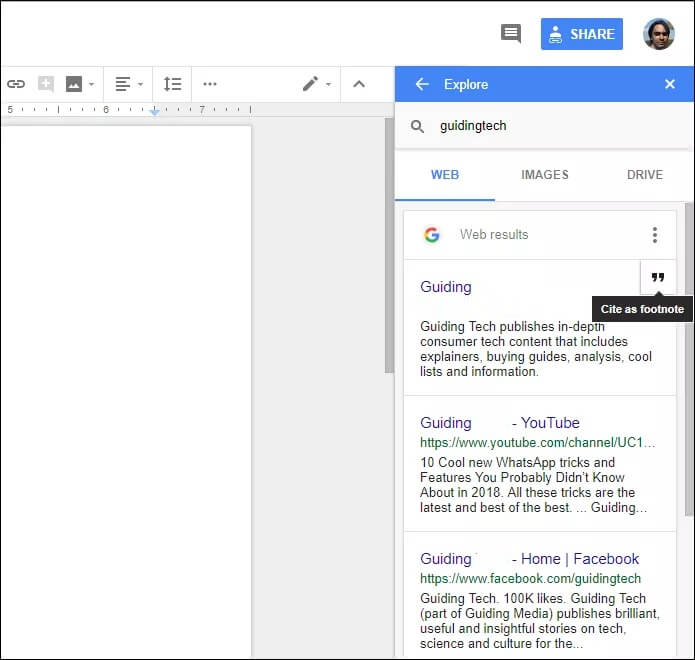
Task: Click the Web results heading text
Action: tap(494, 234)
